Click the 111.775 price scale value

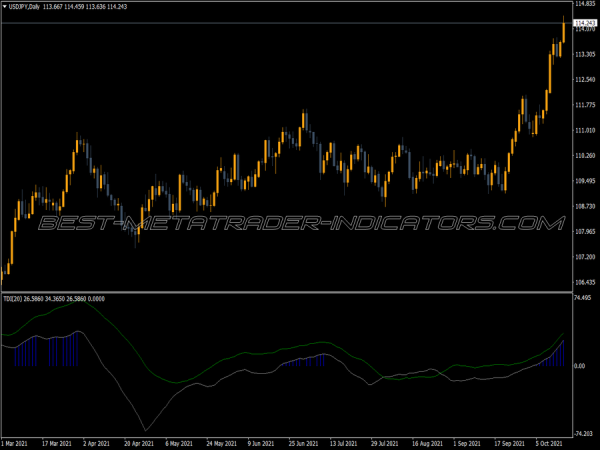(x=585, y=105)
